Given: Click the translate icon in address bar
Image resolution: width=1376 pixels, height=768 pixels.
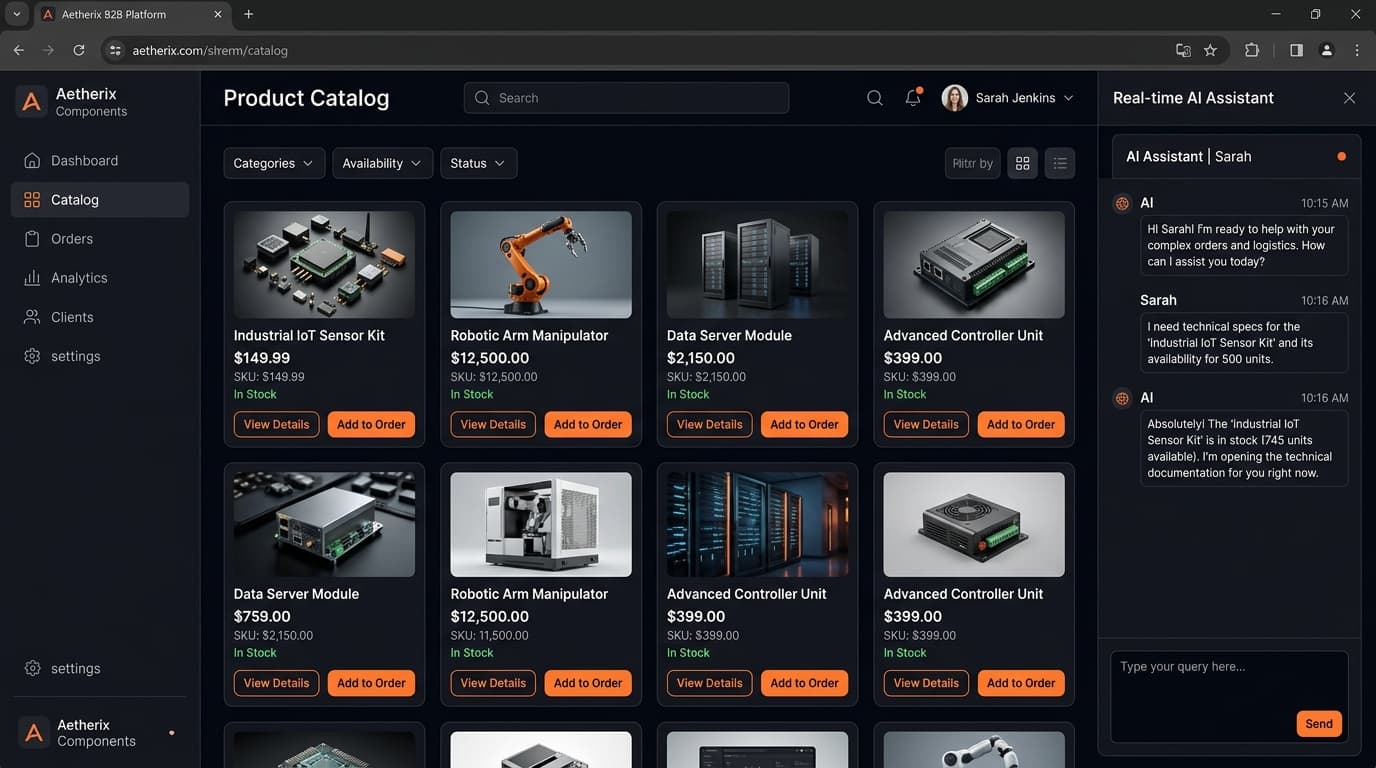Looking at the screenshot, I should tap(1183, 50).
